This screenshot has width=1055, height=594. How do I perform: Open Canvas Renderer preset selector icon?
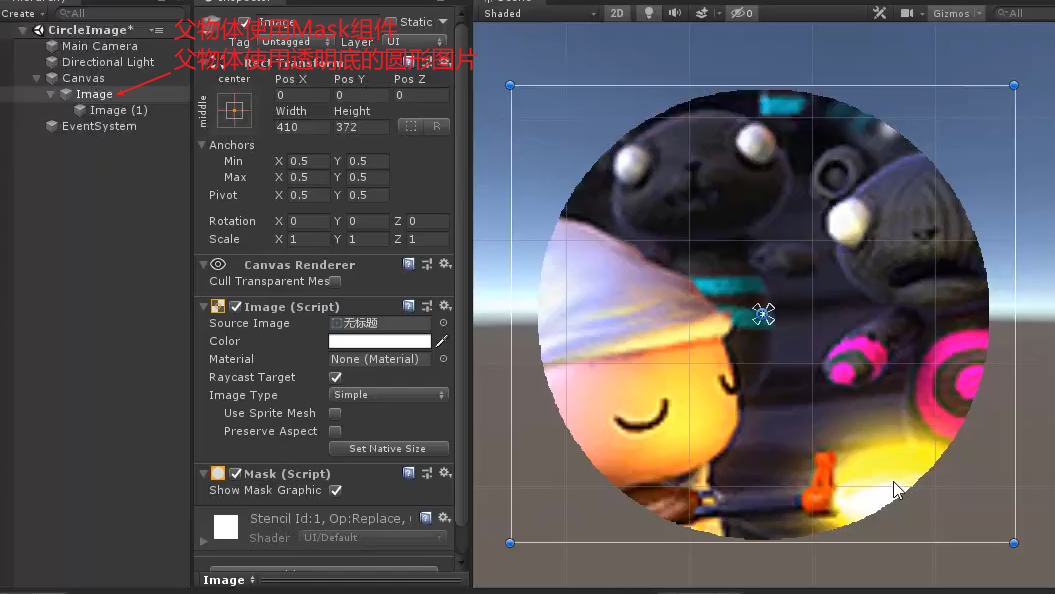(x=427, y=264)
